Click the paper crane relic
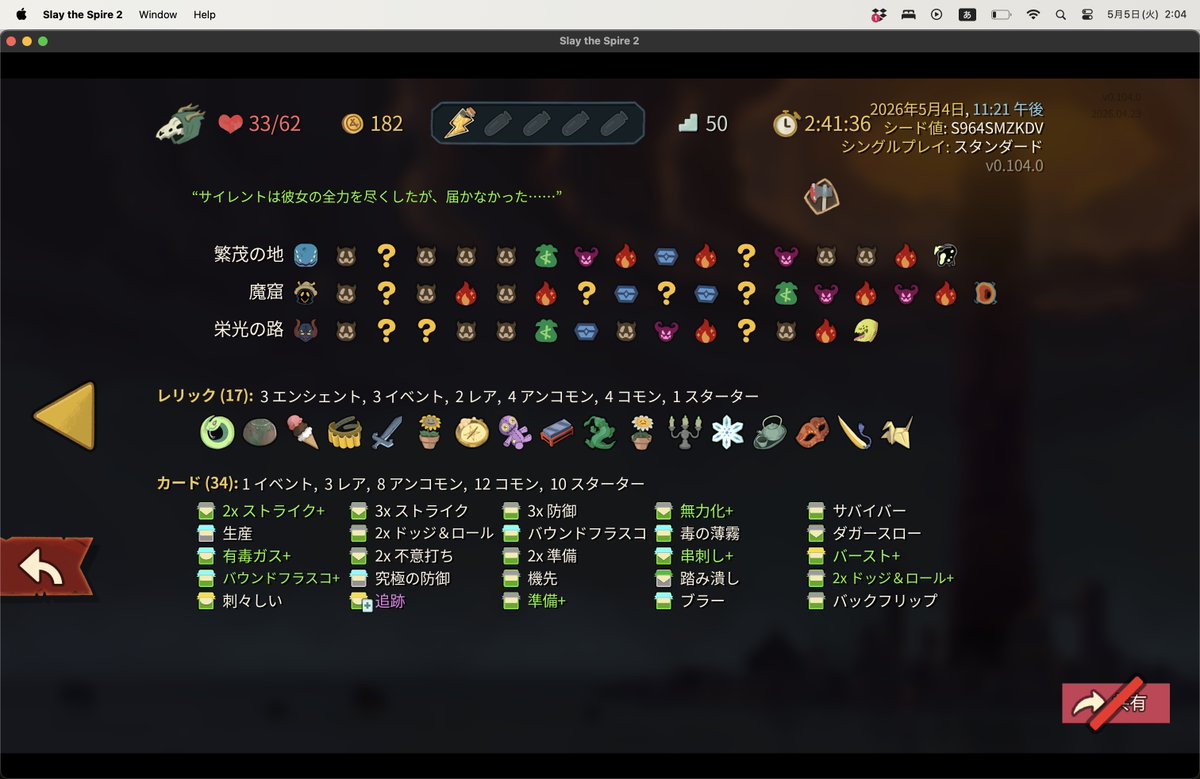Screen dimensions: 1200x779 click(x=897, y=432)
